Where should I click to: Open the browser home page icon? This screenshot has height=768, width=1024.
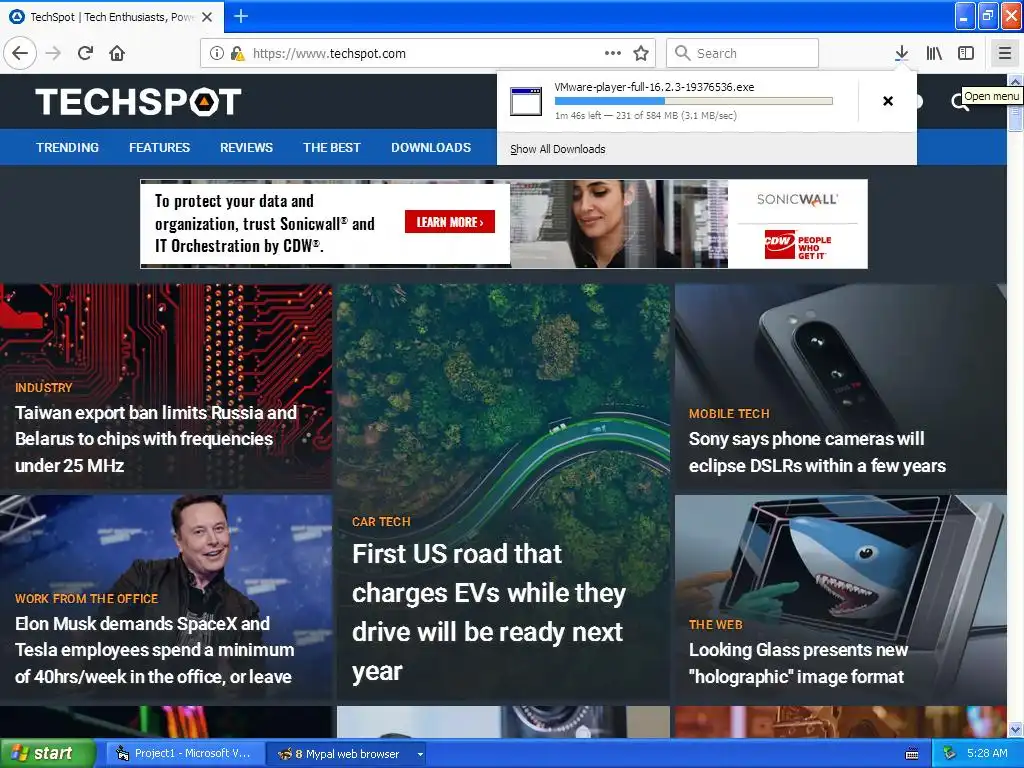click(117, 53)
